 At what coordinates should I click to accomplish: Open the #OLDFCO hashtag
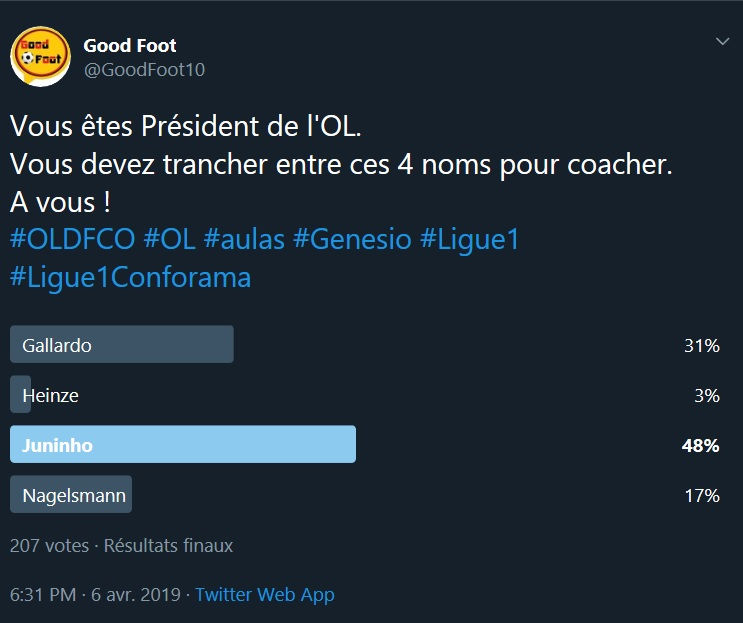[71, 240]
